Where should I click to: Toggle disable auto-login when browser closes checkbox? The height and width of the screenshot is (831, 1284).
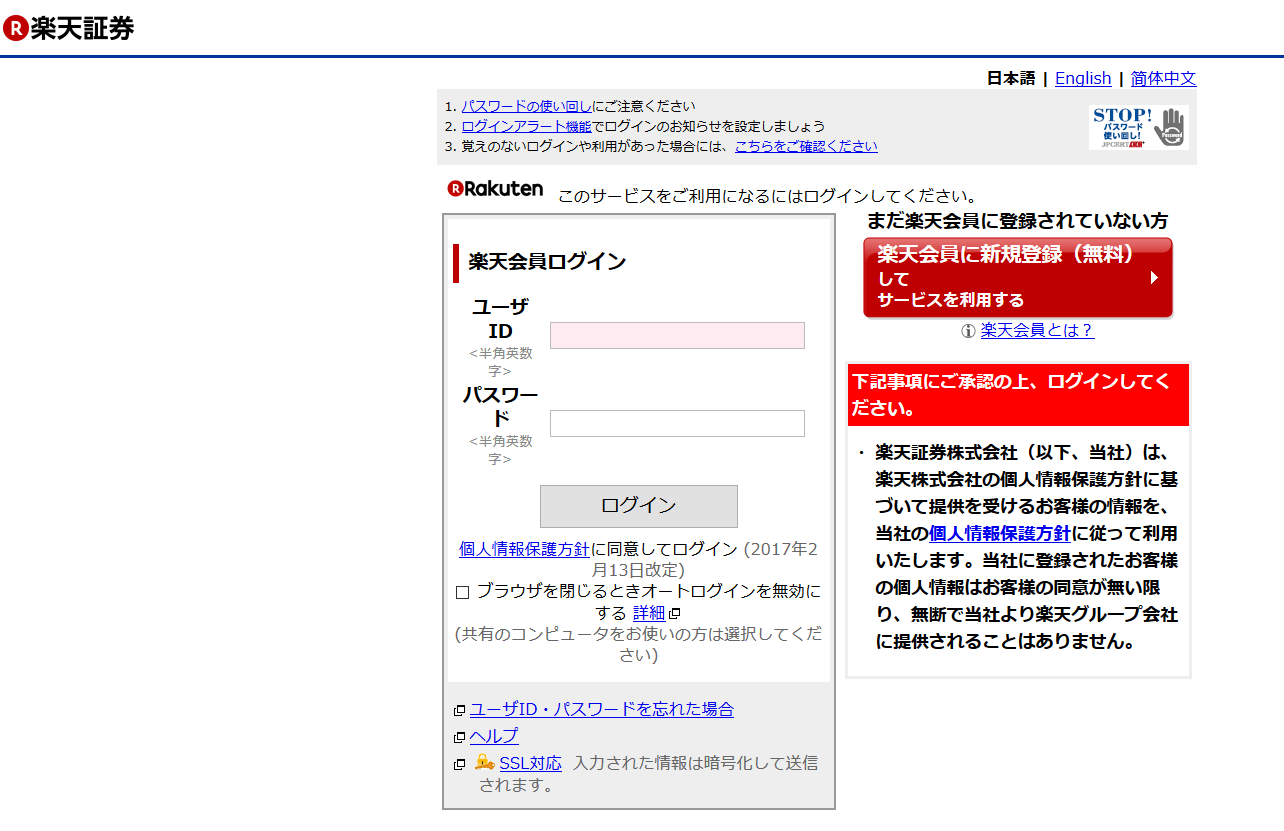(x=462, y=592)
